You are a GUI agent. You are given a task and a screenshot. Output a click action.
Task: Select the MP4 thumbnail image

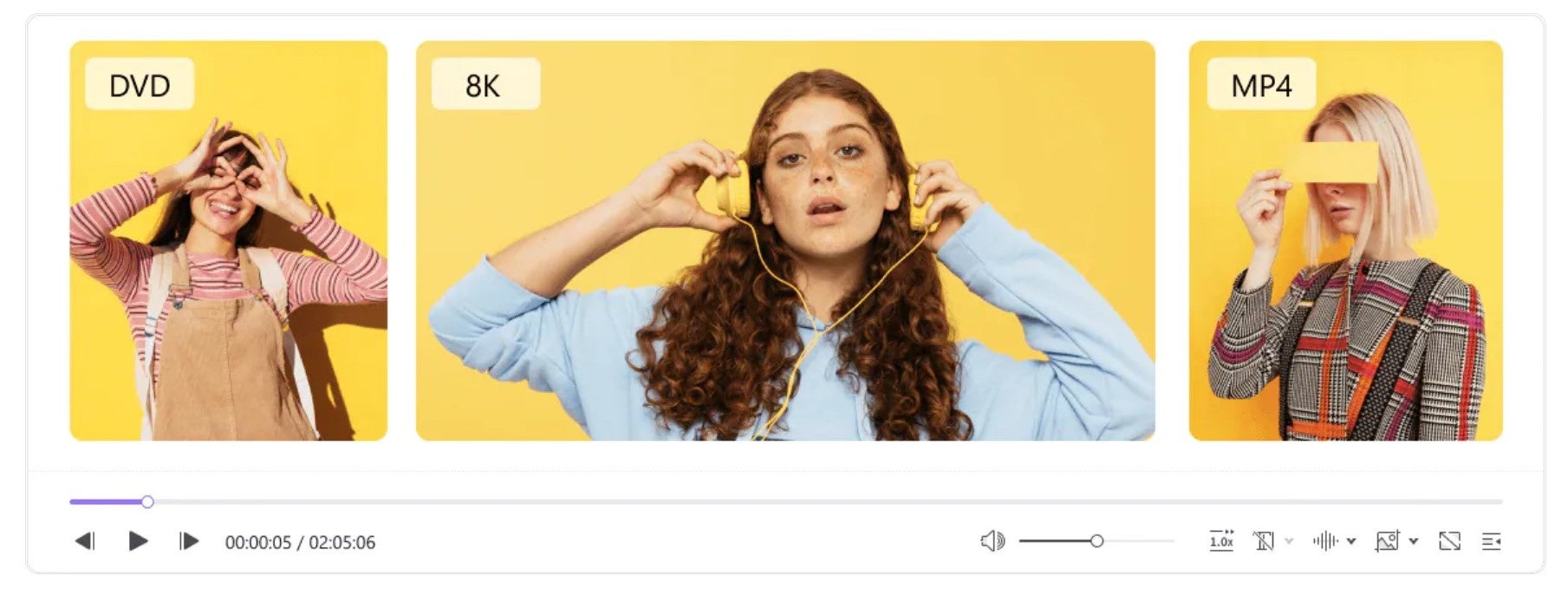1345,240
